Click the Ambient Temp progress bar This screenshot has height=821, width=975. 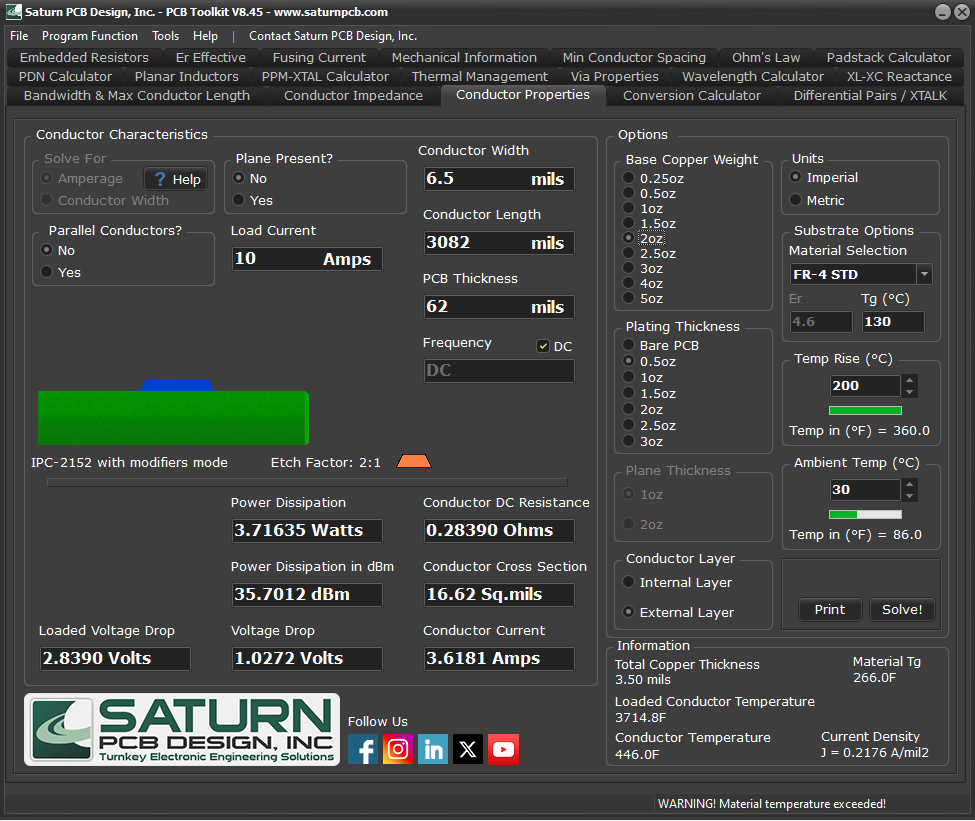(865, 514)
